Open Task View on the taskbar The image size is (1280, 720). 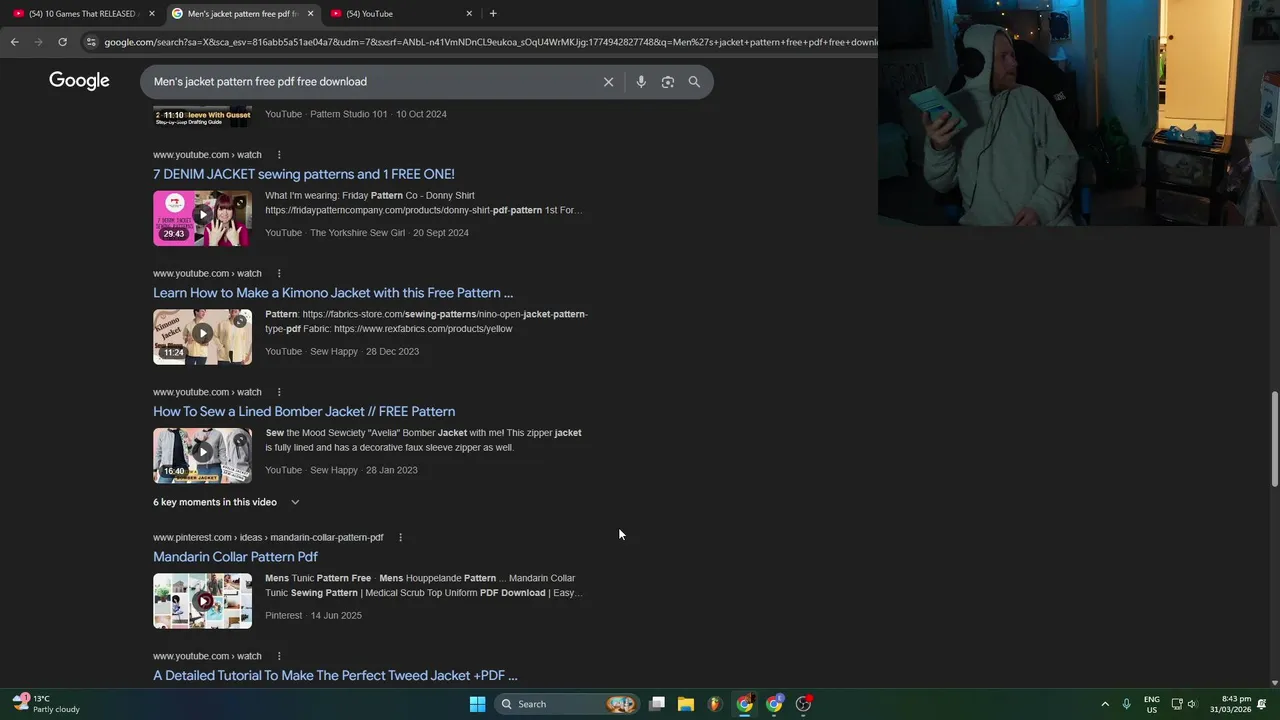click(657, 704)
